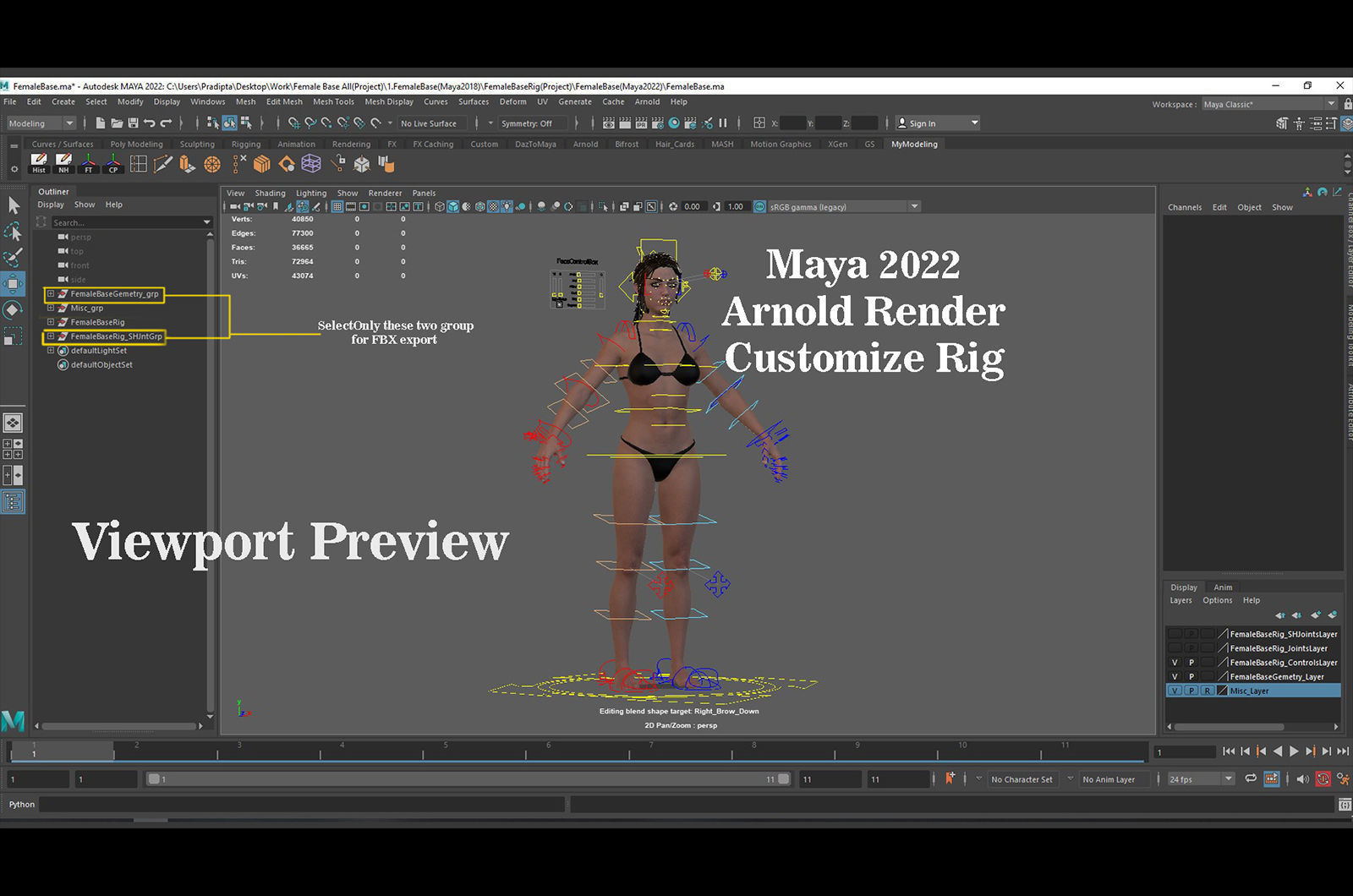Open a scene with the folder icon

[117, 123]
